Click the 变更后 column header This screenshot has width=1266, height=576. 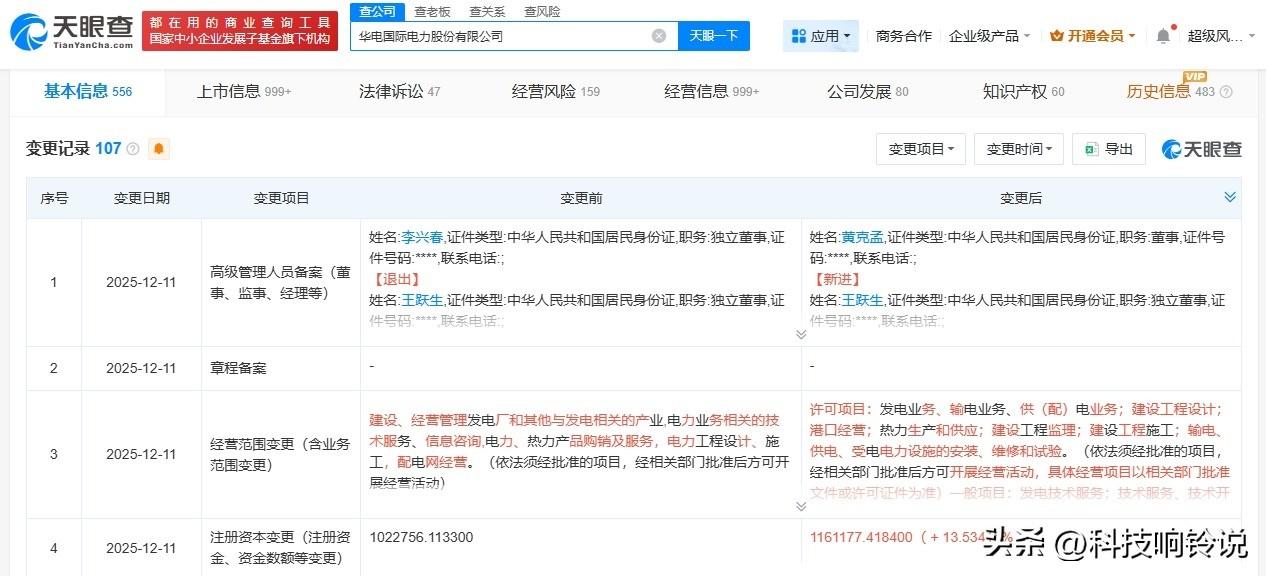[1021, 198]
